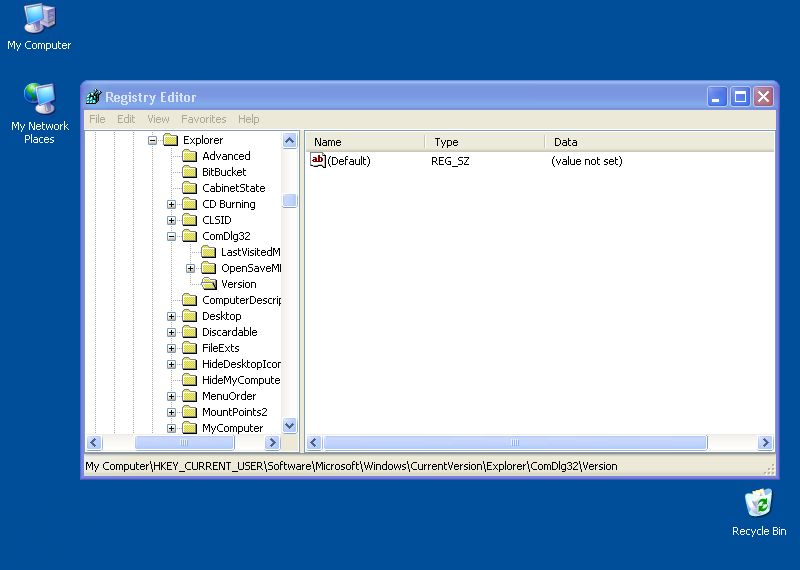The width and height of the screenshot is (800, 570).
Task: Select the Desktop key folder icon
Action: point(189,316)
